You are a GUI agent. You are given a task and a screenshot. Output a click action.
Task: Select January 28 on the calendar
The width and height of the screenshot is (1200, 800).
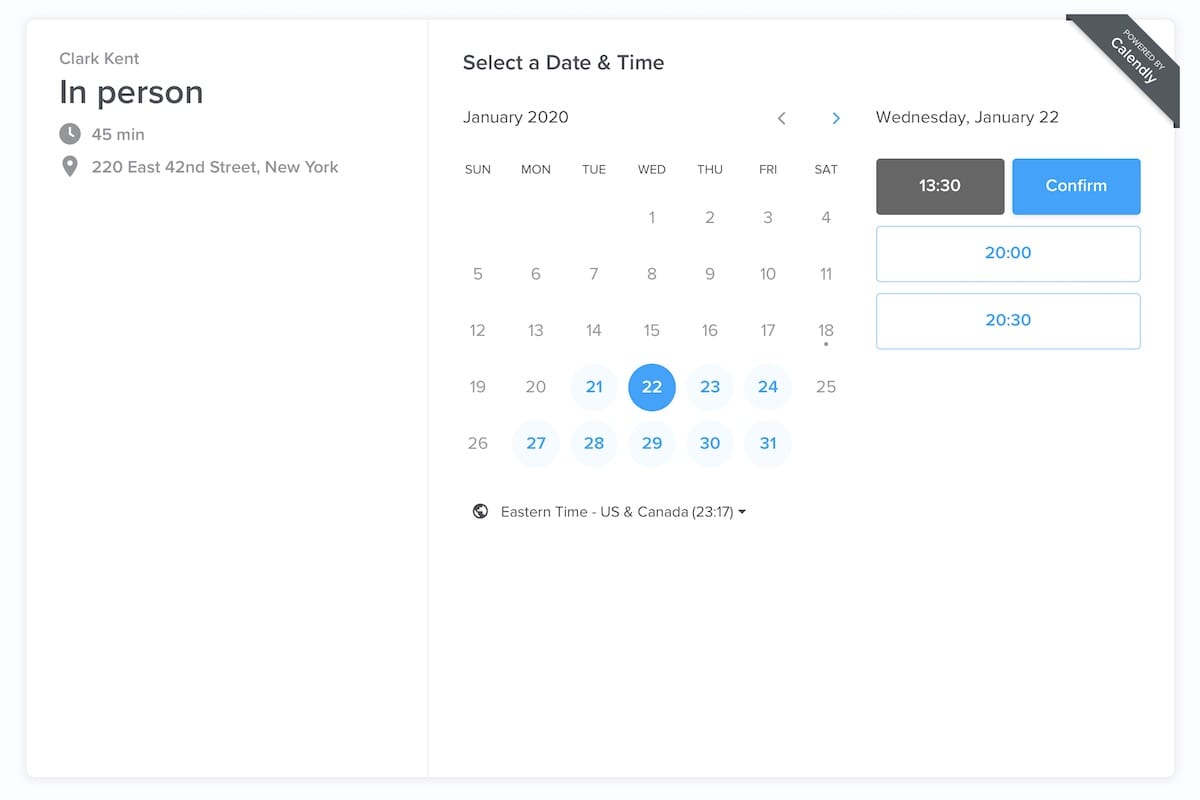pyautogui.click(x=594, y=443)
